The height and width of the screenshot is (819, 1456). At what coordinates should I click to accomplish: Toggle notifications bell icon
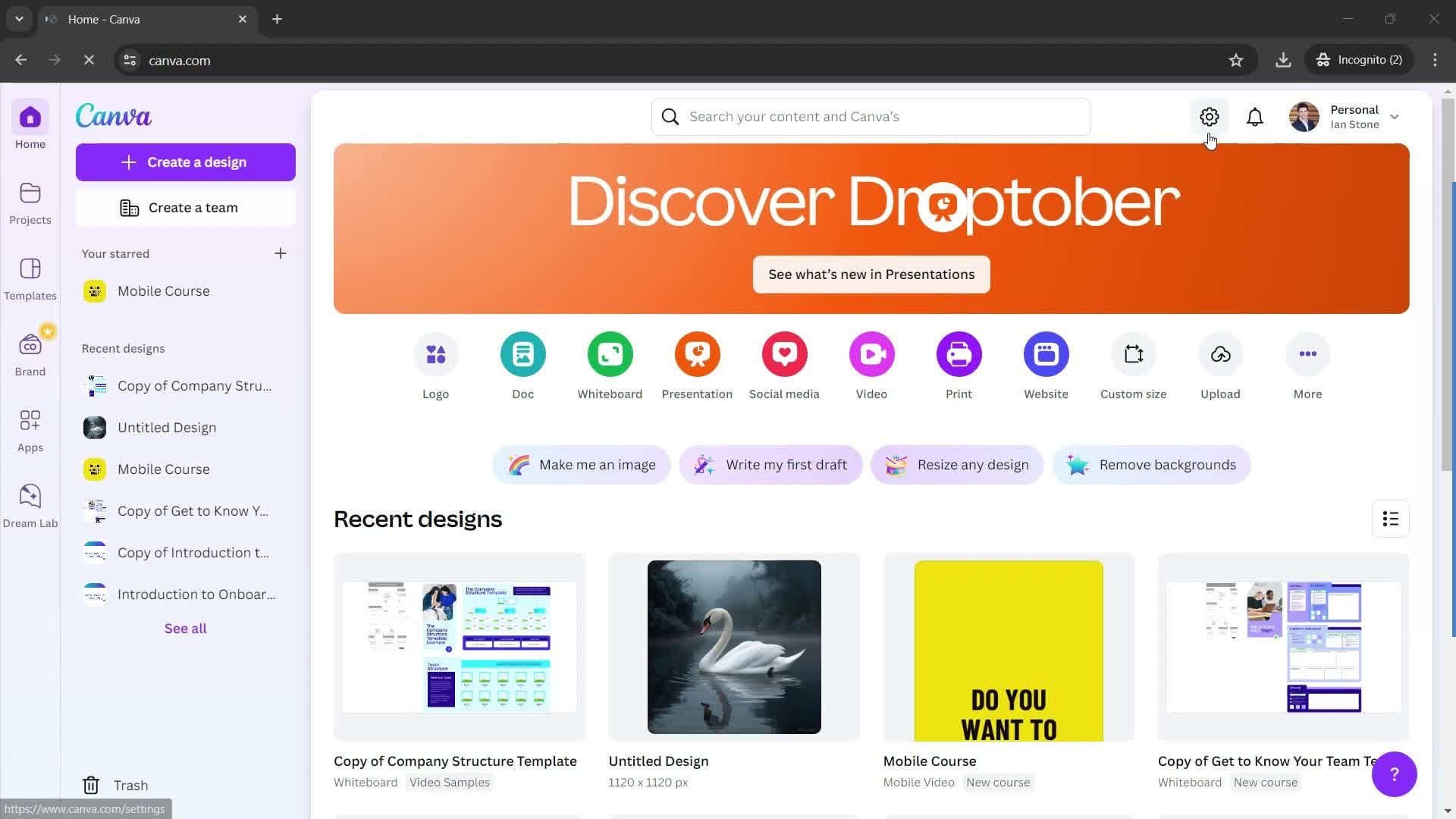1254,117
